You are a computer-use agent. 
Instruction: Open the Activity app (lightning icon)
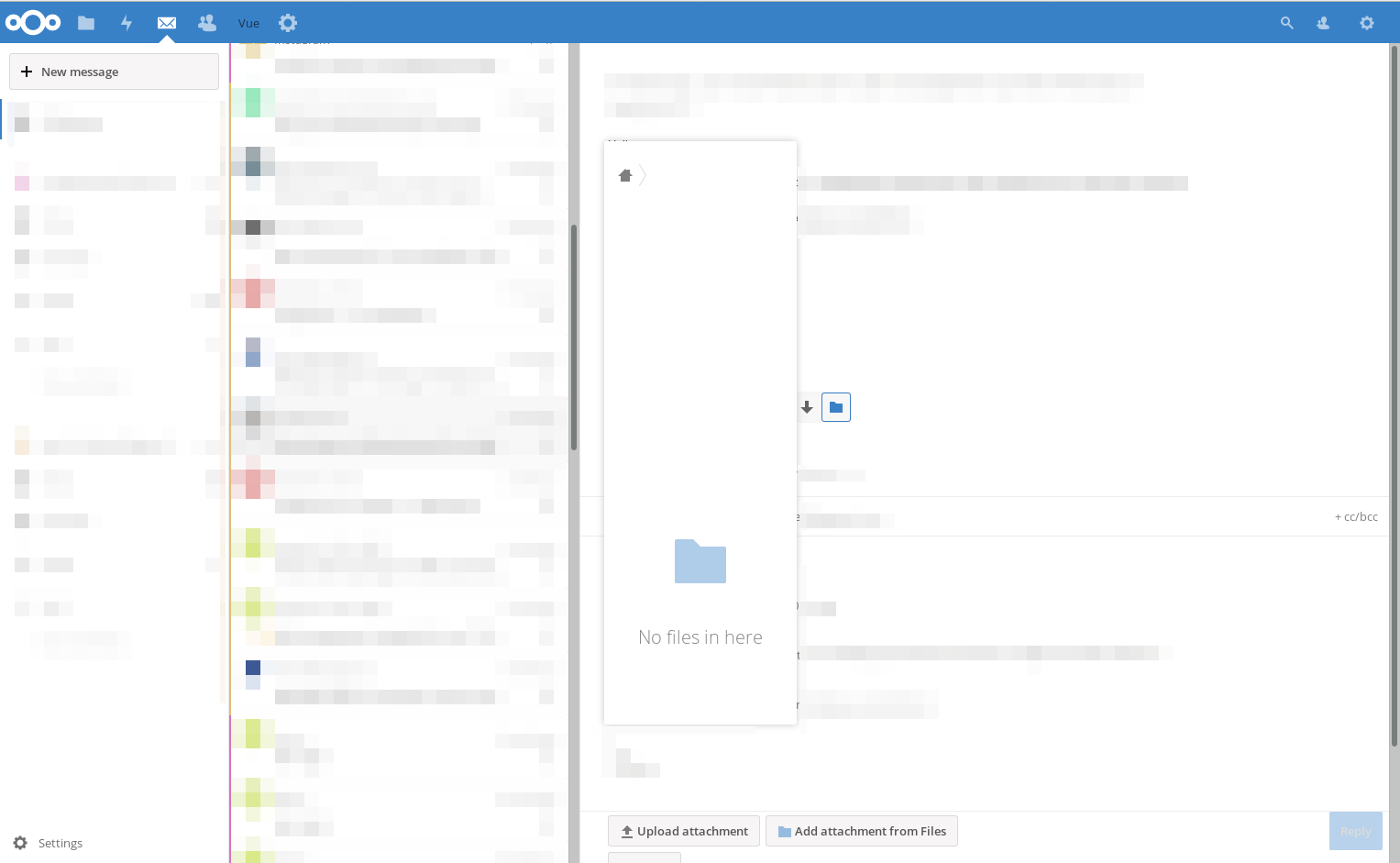pyautogui.click(x=127, y=22)
